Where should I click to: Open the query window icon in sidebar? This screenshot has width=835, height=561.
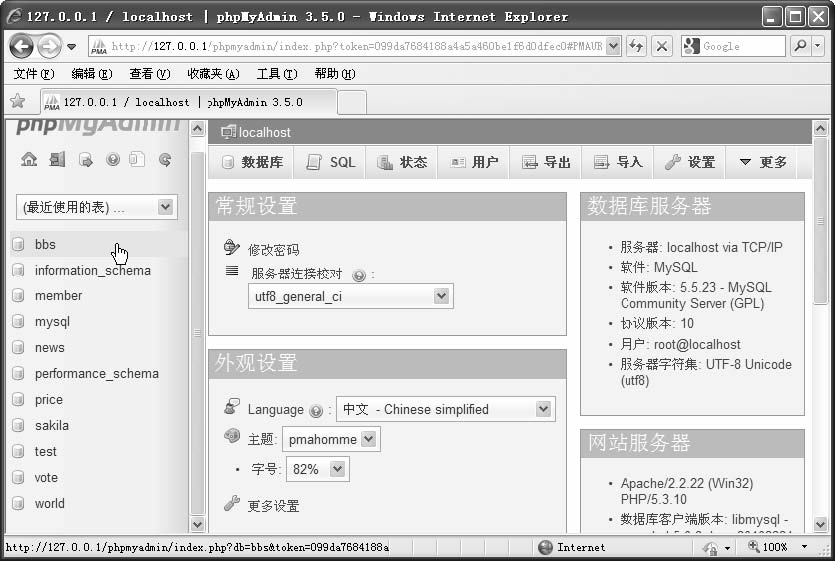(85, 159)
